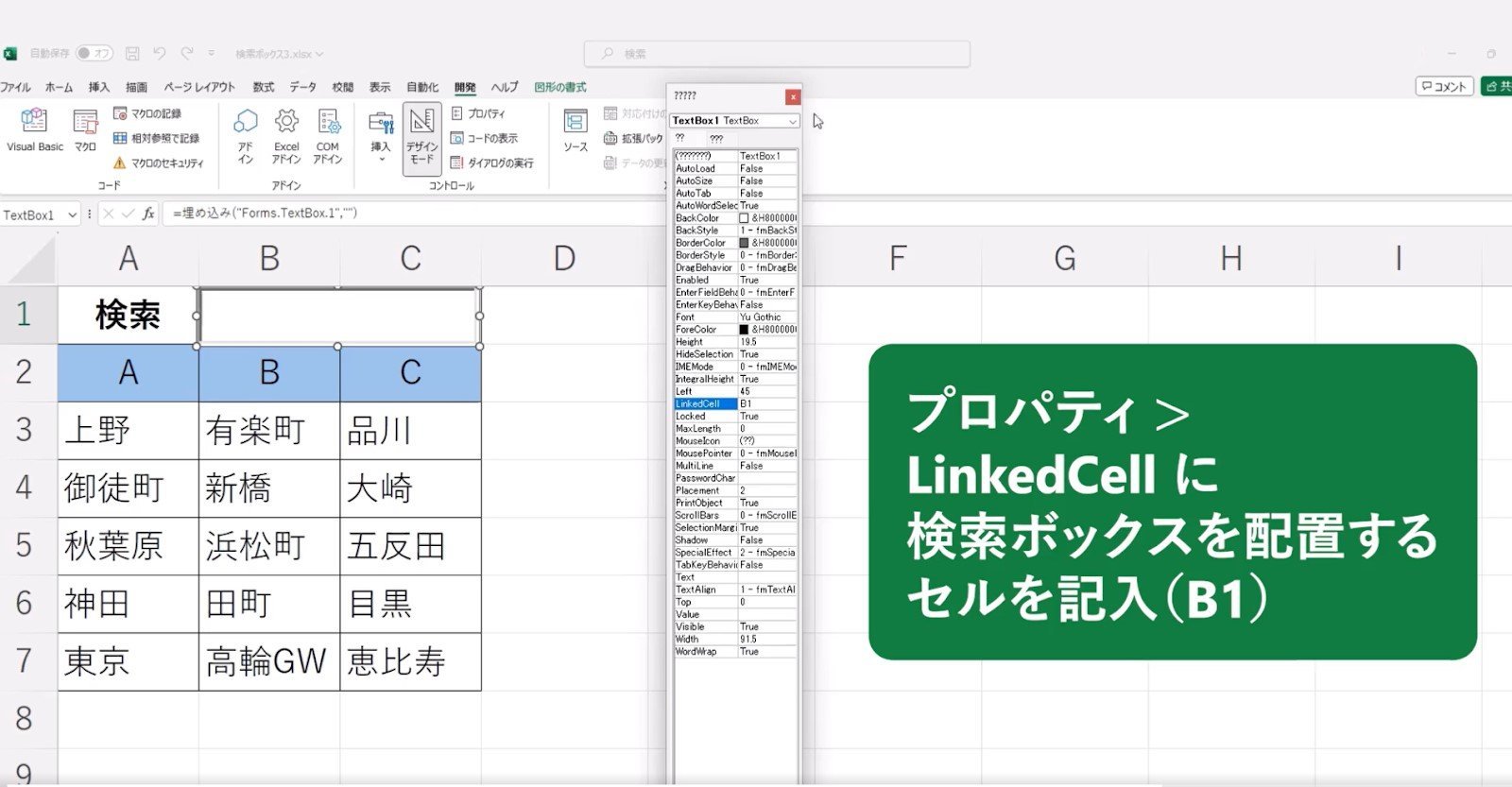
Task: Close the properties window
Action: 793,96
